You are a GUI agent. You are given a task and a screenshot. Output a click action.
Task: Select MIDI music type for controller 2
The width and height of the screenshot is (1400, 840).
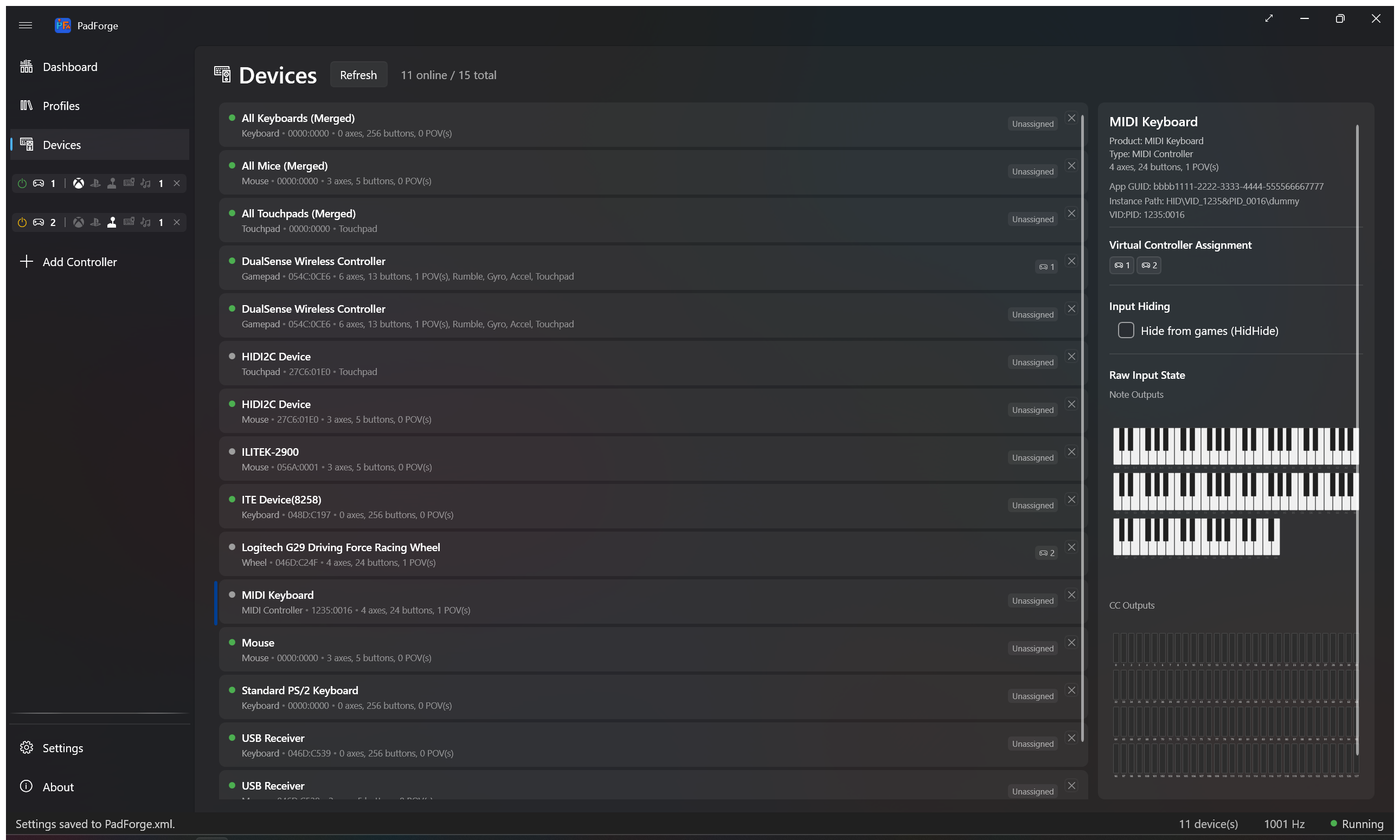coord(145,222)
